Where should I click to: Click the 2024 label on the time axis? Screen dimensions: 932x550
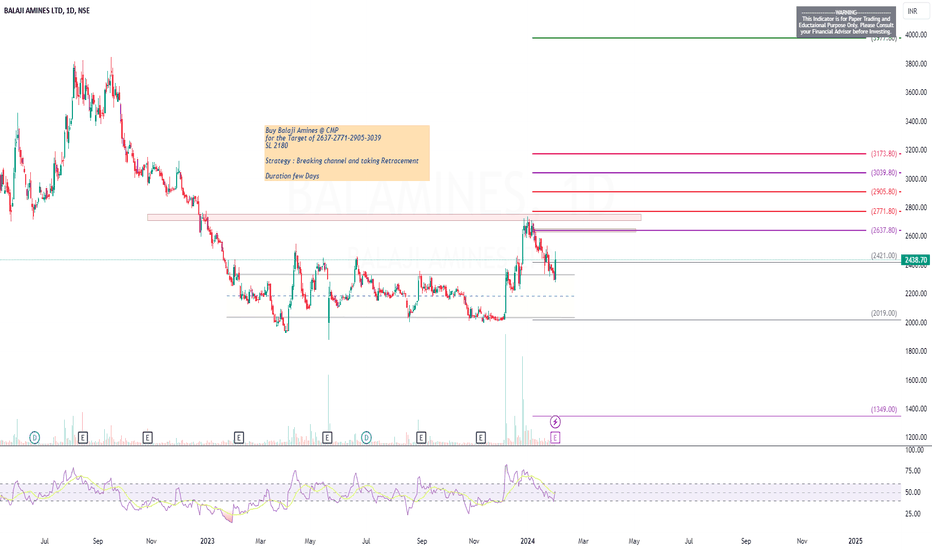tap(527, 541)
